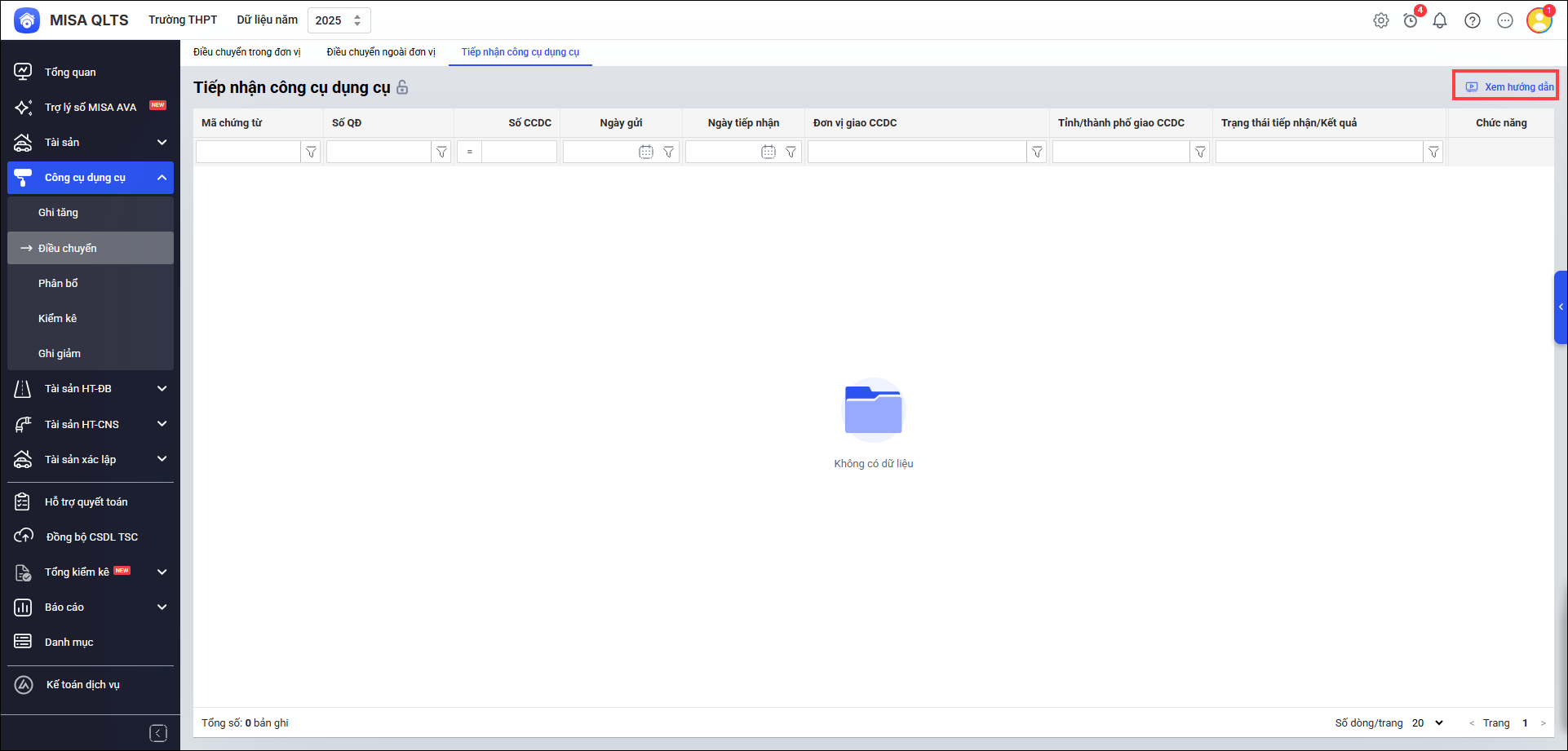
Task: Open filter options for Số QĐ column
Action: (x=441, y=152)
